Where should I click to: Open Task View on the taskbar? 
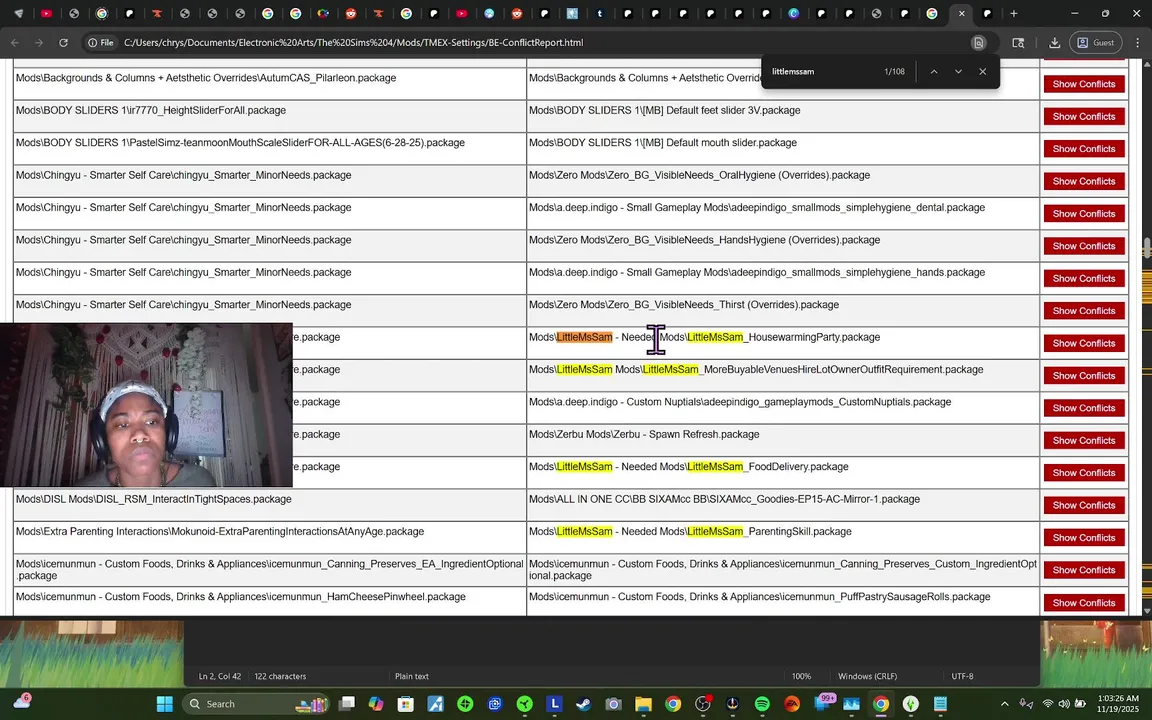coord(348,704)
